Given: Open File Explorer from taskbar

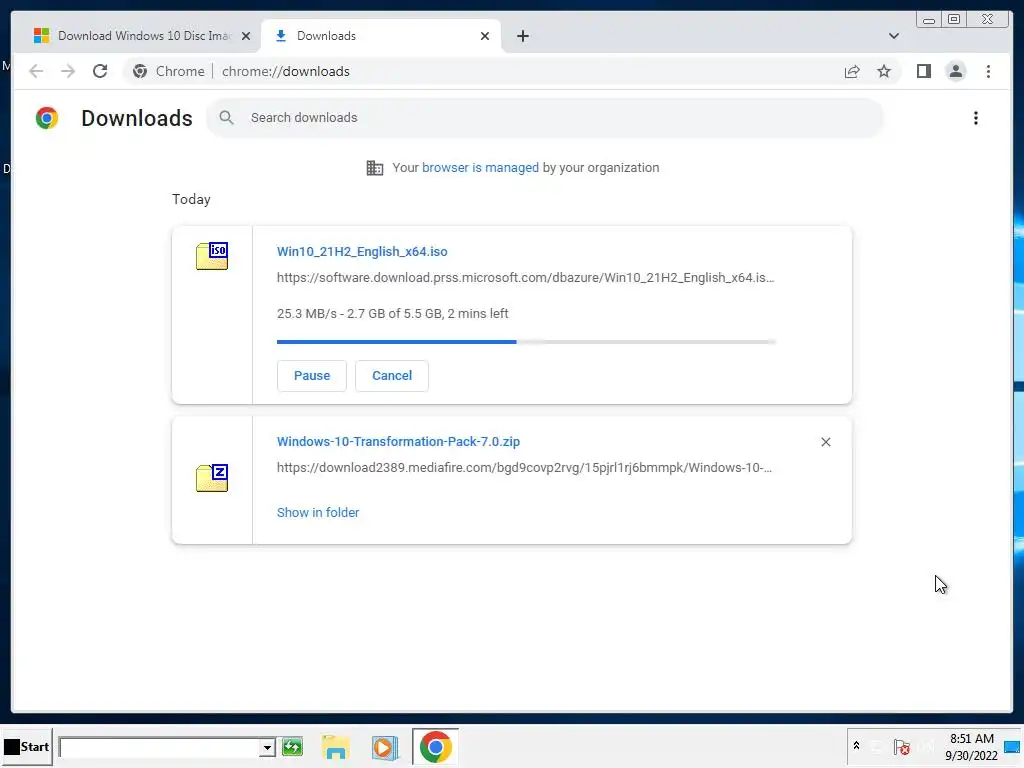Looking at the screenshot, I should [336, 747].
